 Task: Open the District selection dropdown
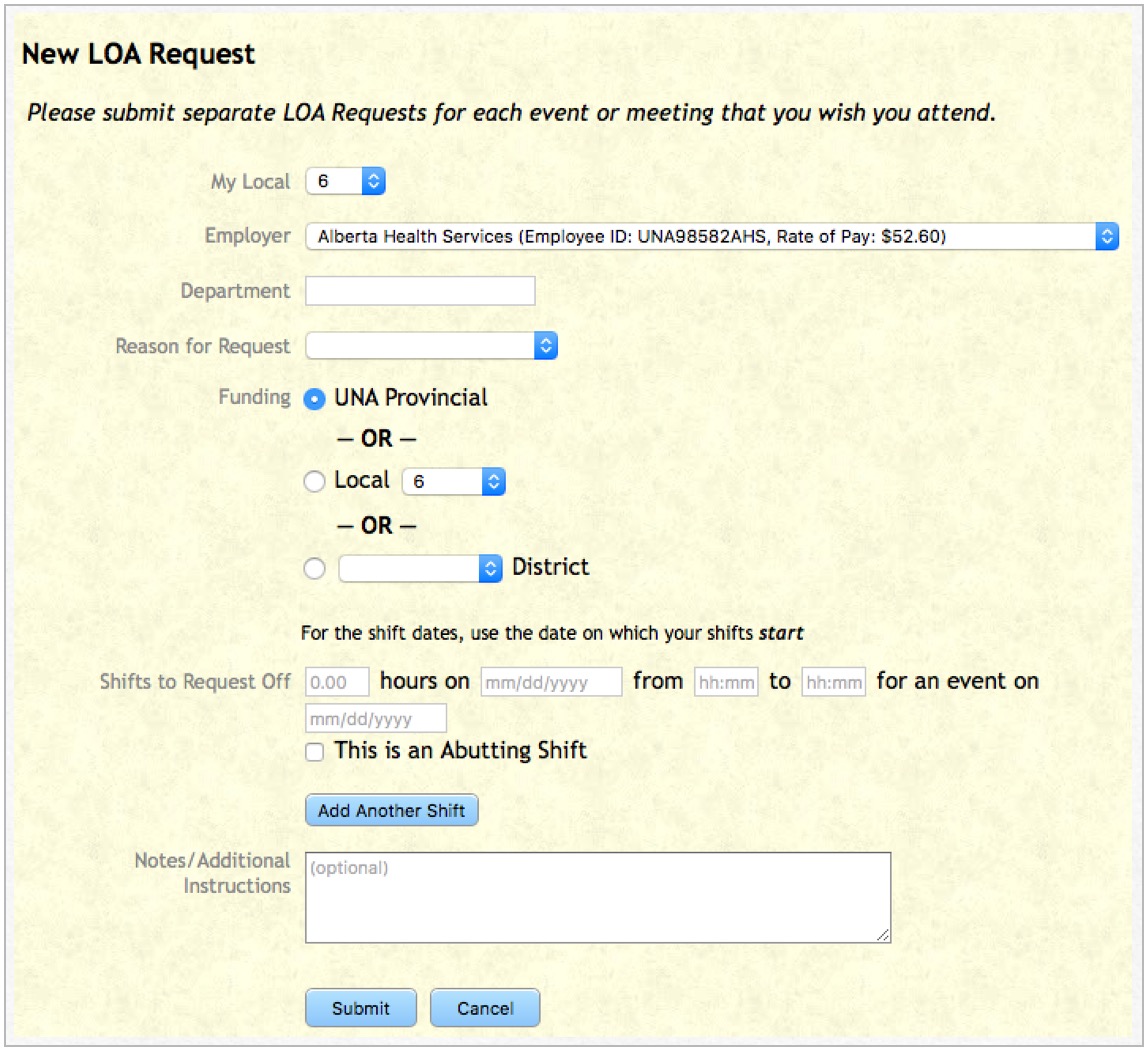(x=420, y=568)
